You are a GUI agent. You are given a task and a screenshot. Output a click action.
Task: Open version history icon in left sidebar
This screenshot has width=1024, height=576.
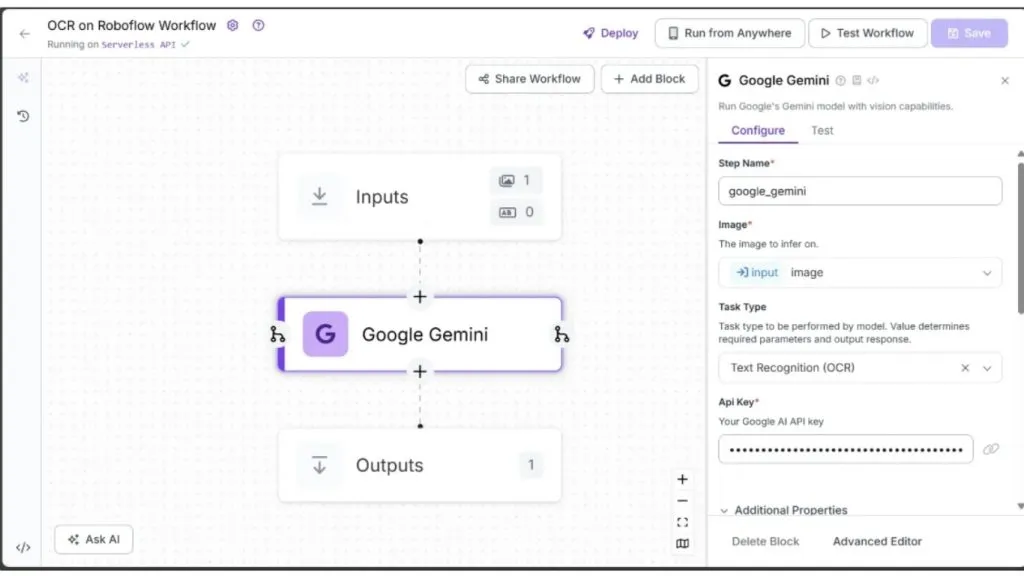23,116
